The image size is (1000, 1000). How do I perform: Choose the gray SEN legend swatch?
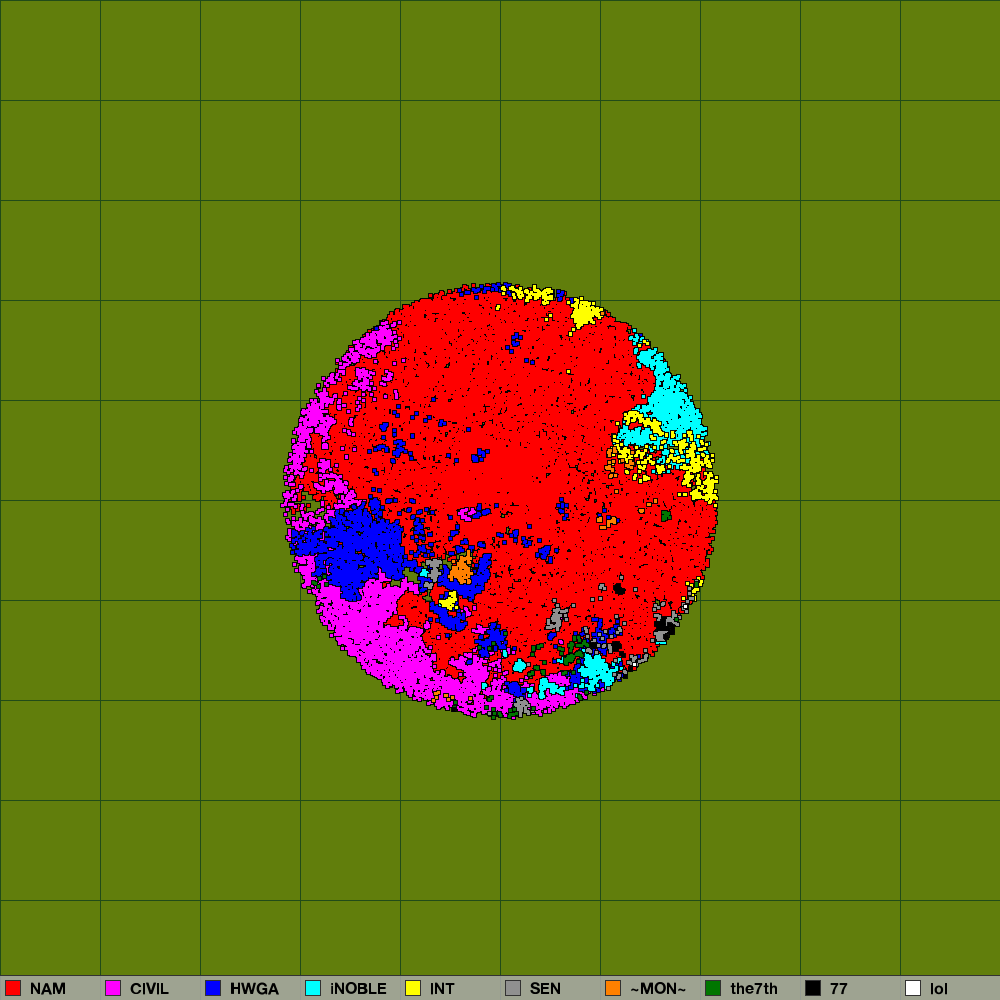click(513, 988)
